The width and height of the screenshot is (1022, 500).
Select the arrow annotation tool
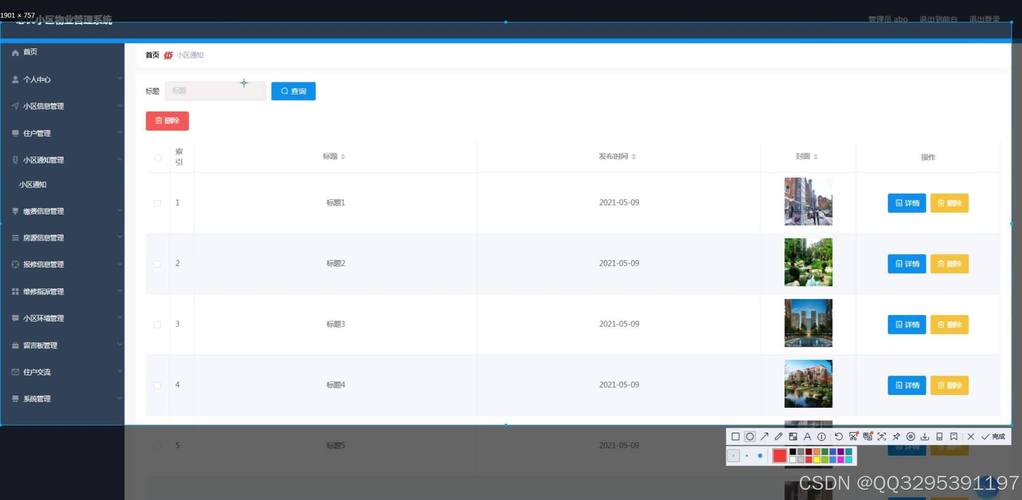point(764,437)
